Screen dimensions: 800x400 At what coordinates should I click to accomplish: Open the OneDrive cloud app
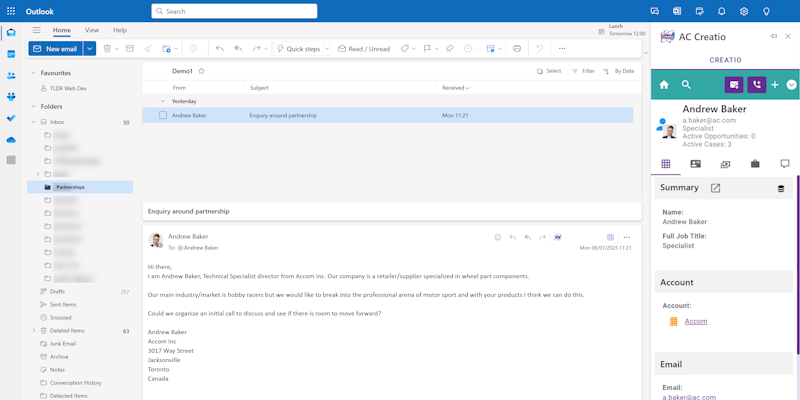click(11, 140)
